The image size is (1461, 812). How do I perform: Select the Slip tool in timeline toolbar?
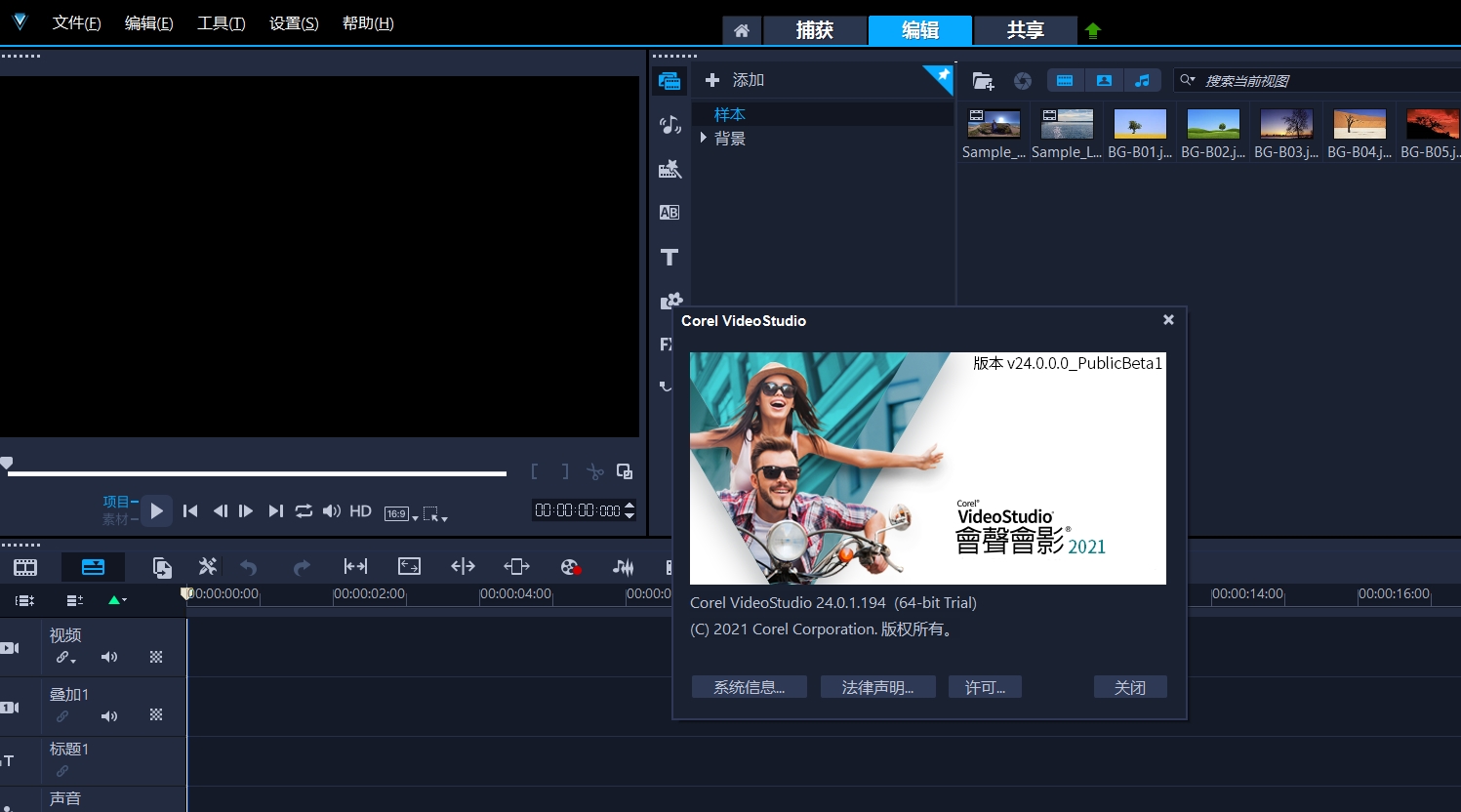pyautogui.click(x=355, y=567)
